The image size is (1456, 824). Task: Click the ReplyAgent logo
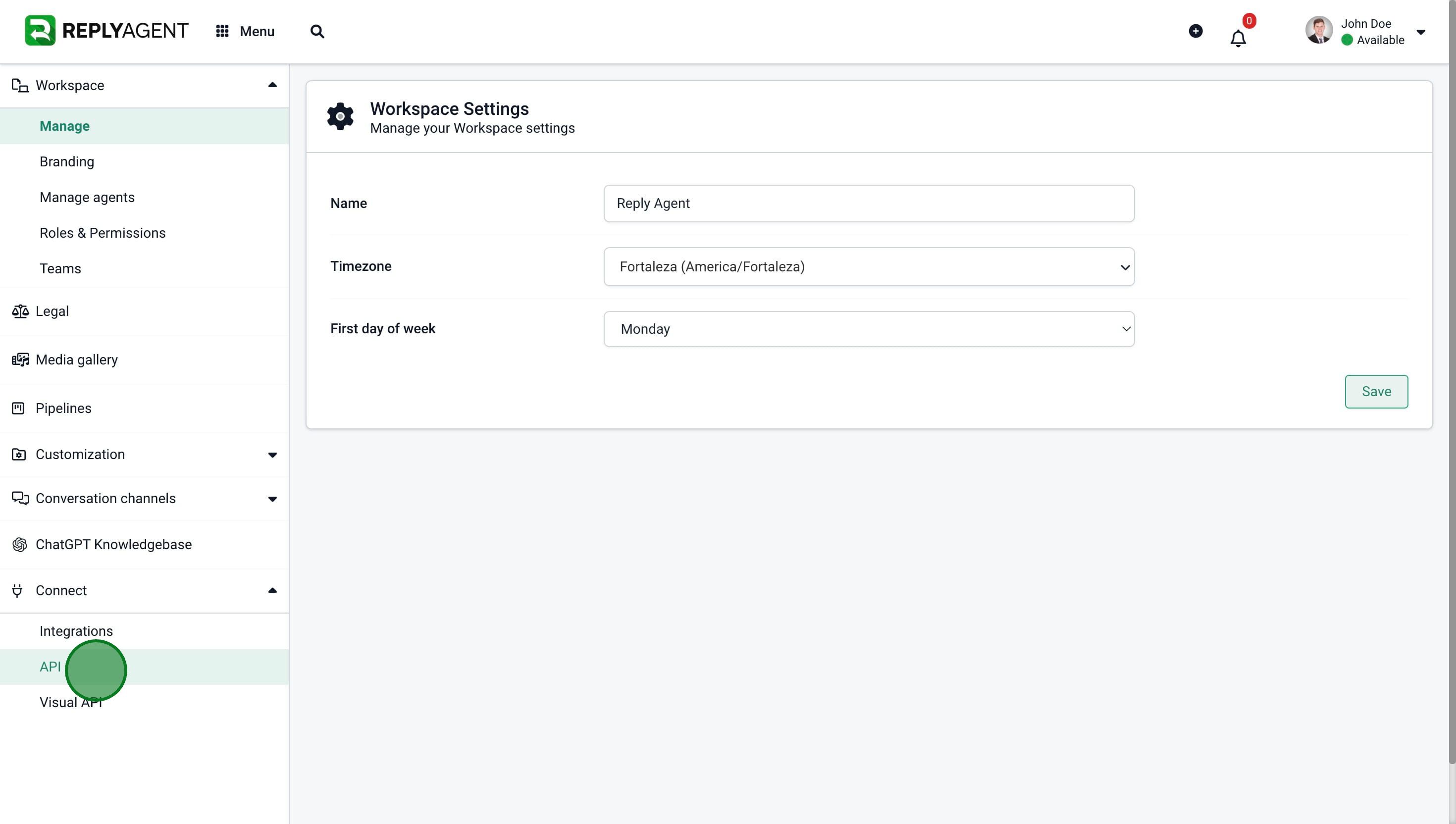pos(106,31)
